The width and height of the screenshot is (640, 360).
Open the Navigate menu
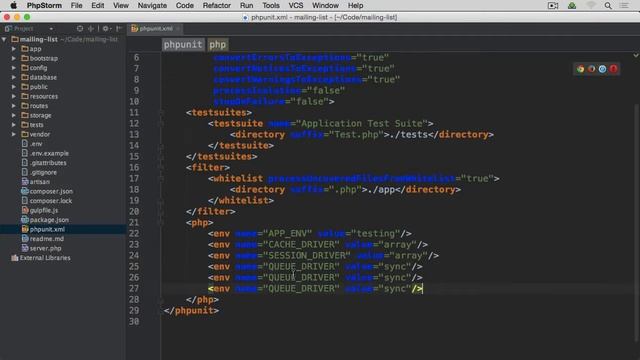pos(152,6)
